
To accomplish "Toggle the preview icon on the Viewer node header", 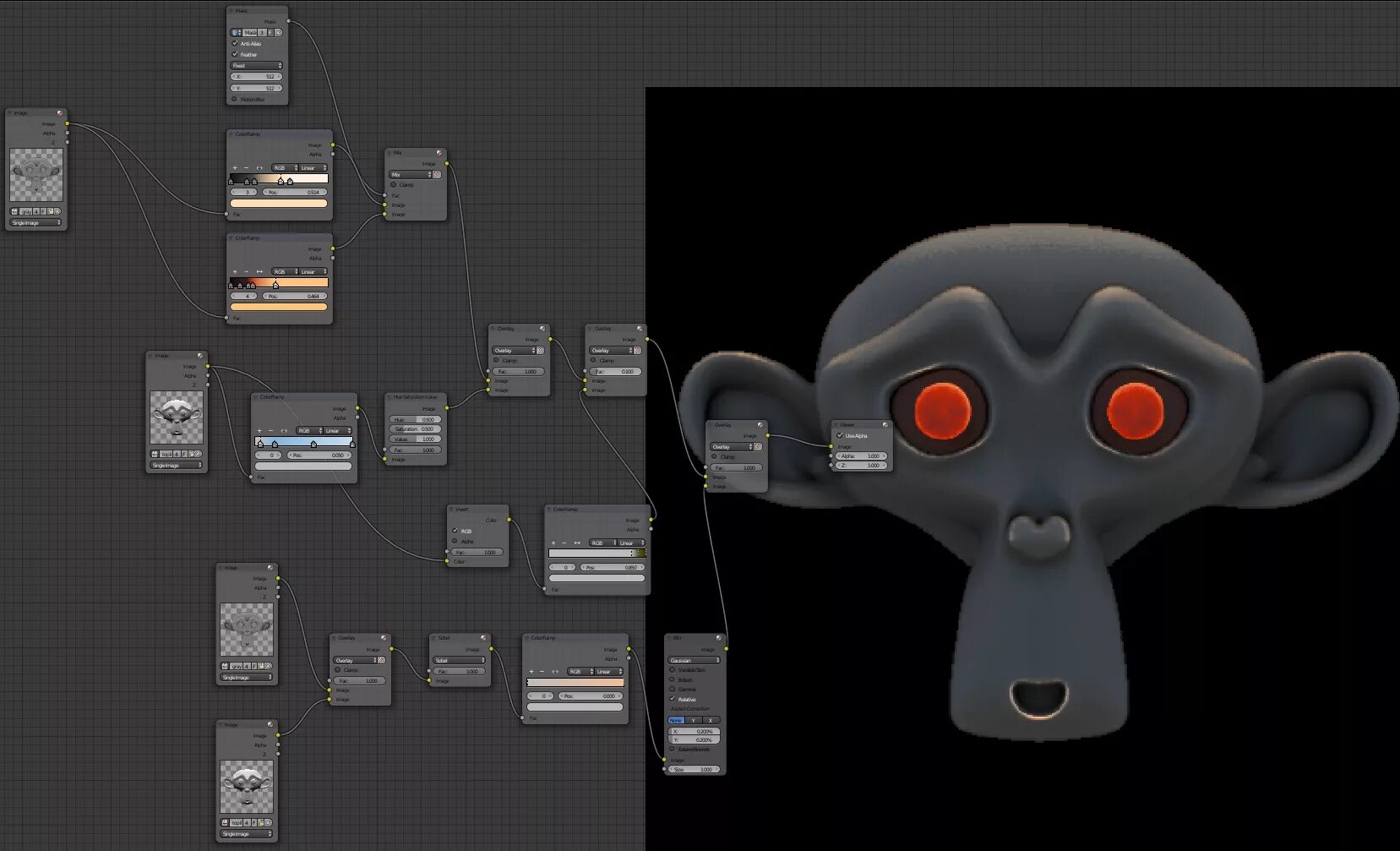I will tap(885, 425).
